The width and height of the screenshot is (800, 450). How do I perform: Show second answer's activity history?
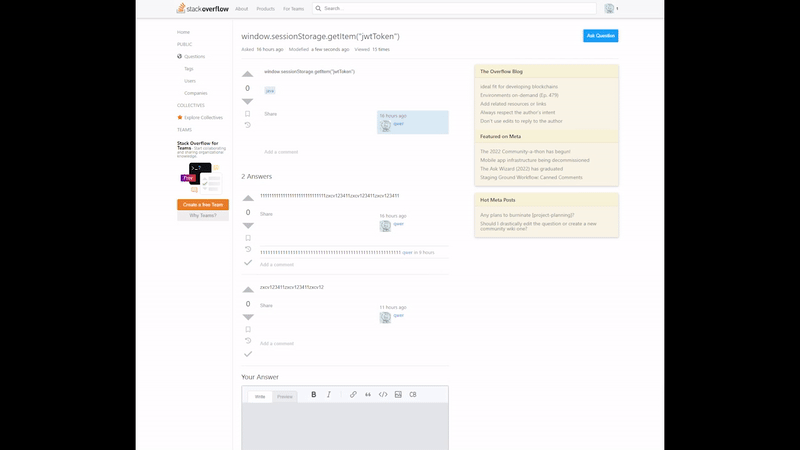248,340
